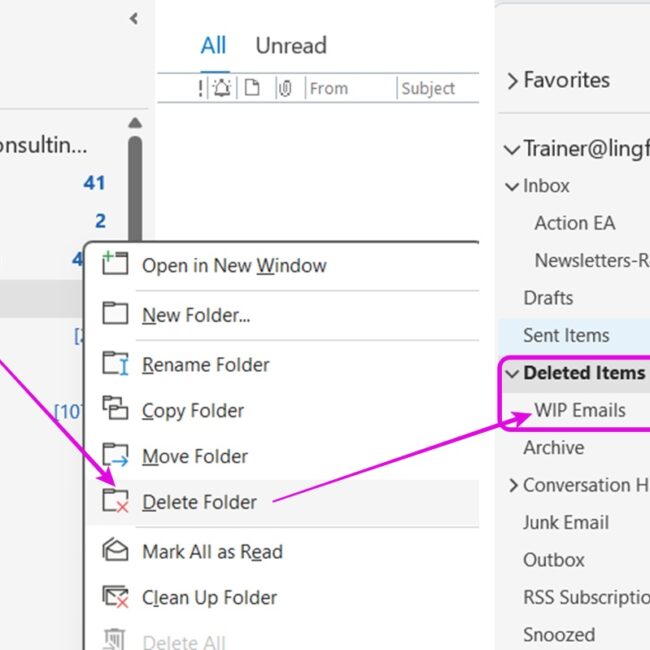Select Delete Folder from the context menu
The image size is (650, 650).
pyautogui.click(x=199, y=502)
